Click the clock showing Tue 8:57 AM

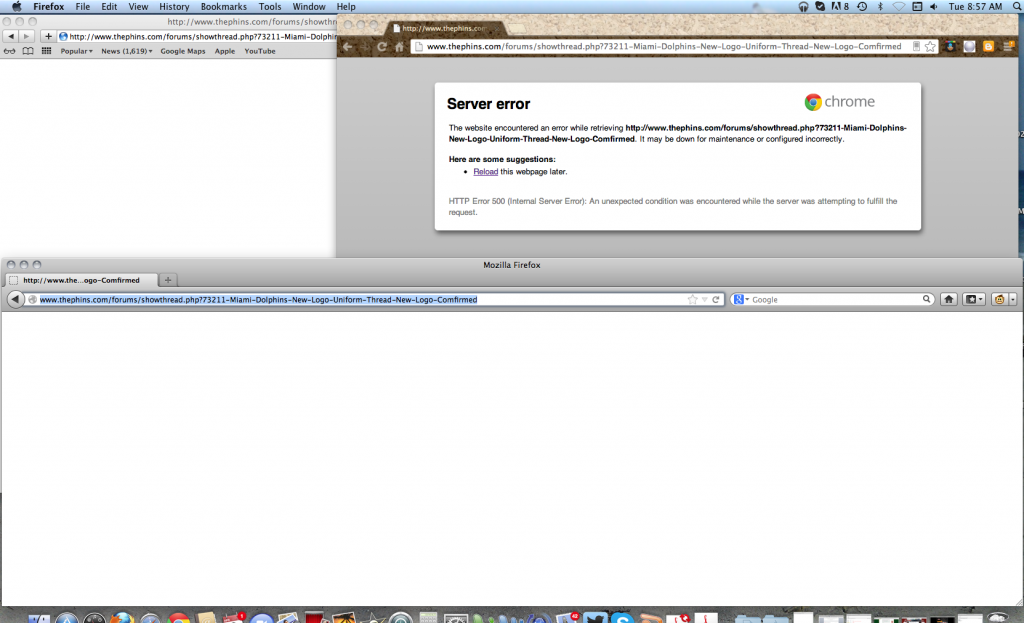[975, 7]
